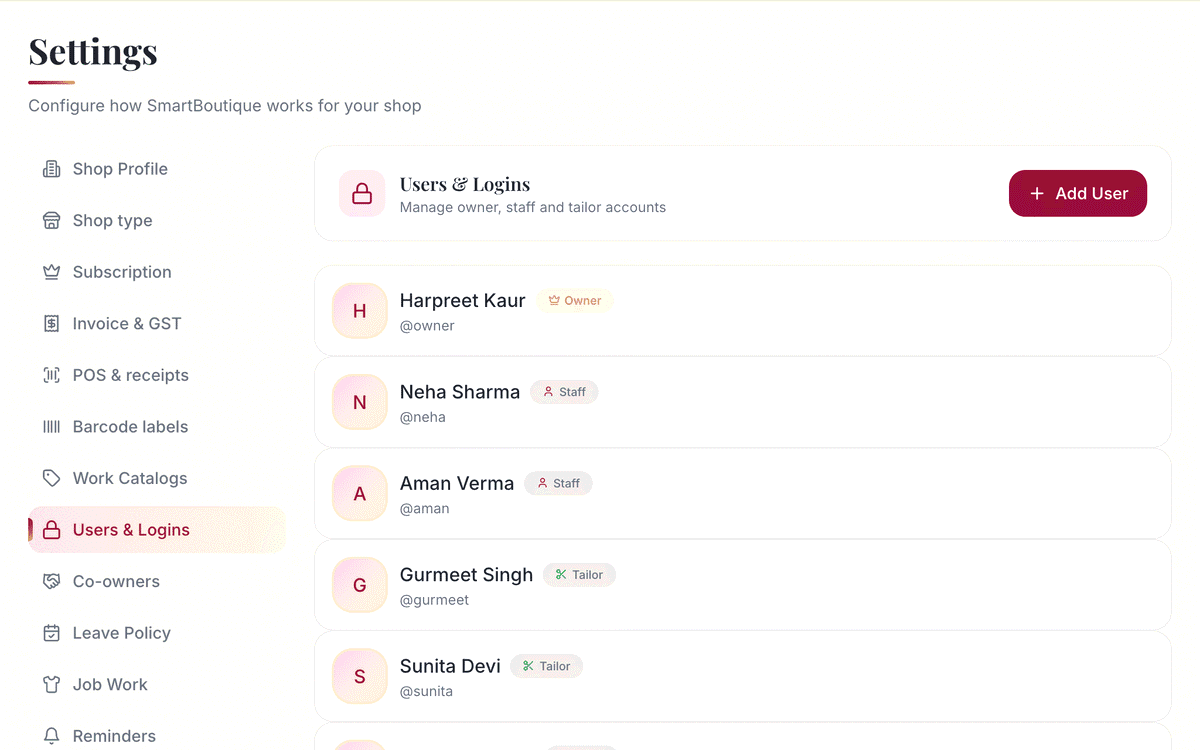1200x750 pixels.
Task: Click the Settings page heading
Action: (x=93, y=51)
